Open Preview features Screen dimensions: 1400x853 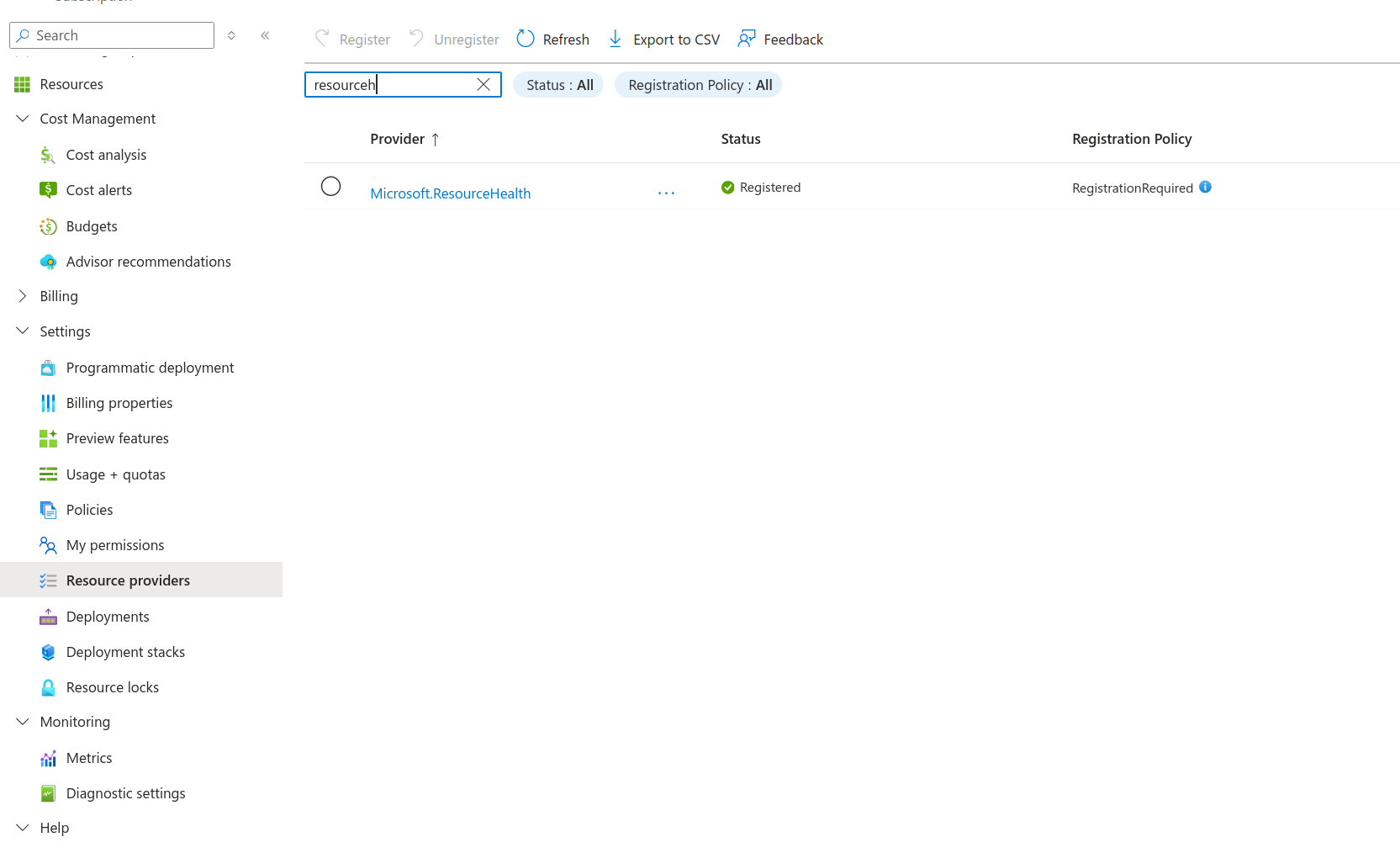(x=118, y=438)
